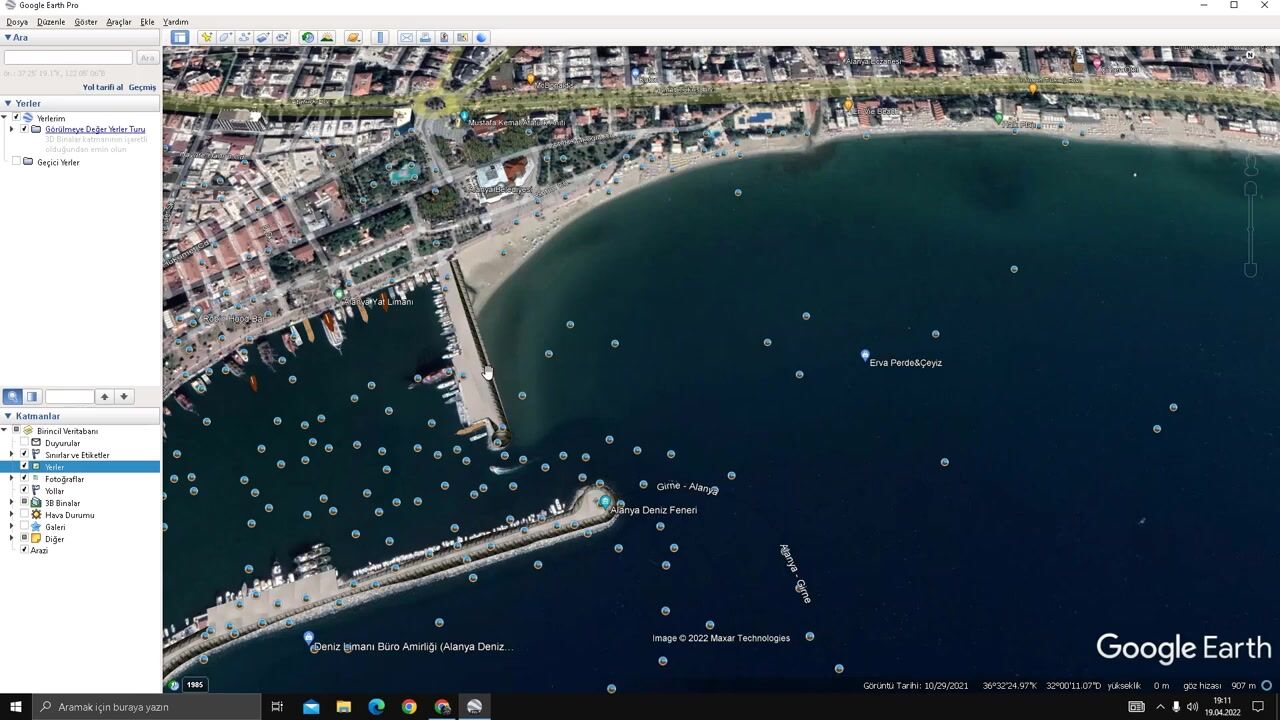Open the Dosya menu
This screenshot has width=1280, height=720.
tap(17, 21)
